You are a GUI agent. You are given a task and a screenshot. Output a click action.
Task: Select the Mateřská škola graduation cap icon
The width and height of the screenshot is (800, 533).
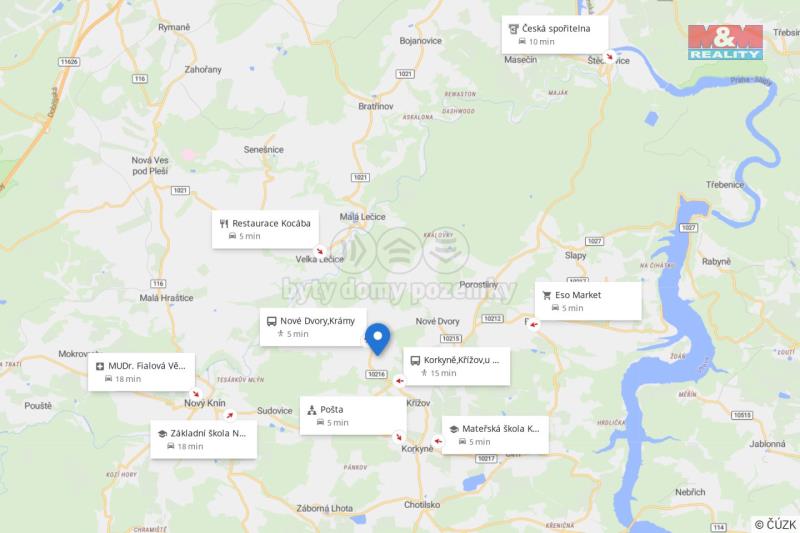(x=454, y=429)
